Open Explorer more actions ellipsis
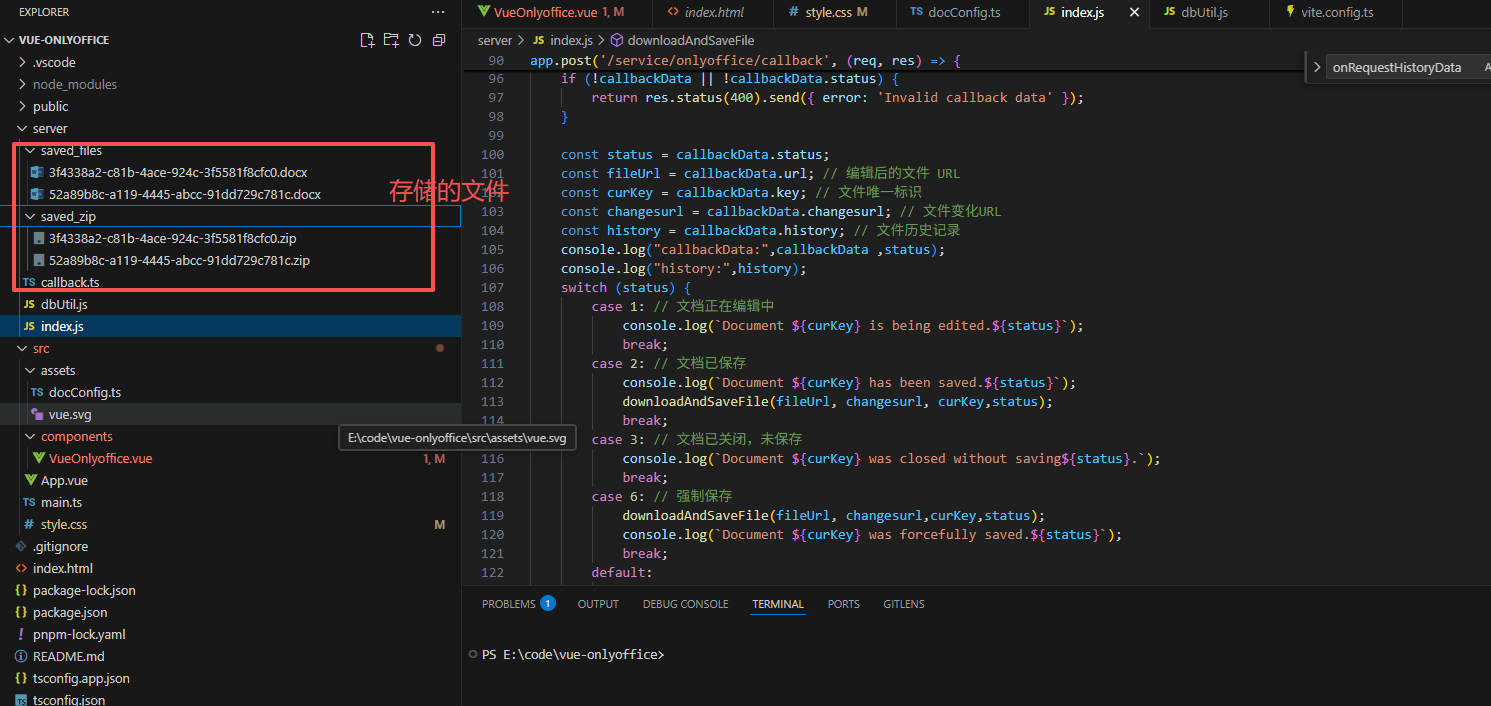This screenshot has height=706, width=1491. [x=438, y=12]
